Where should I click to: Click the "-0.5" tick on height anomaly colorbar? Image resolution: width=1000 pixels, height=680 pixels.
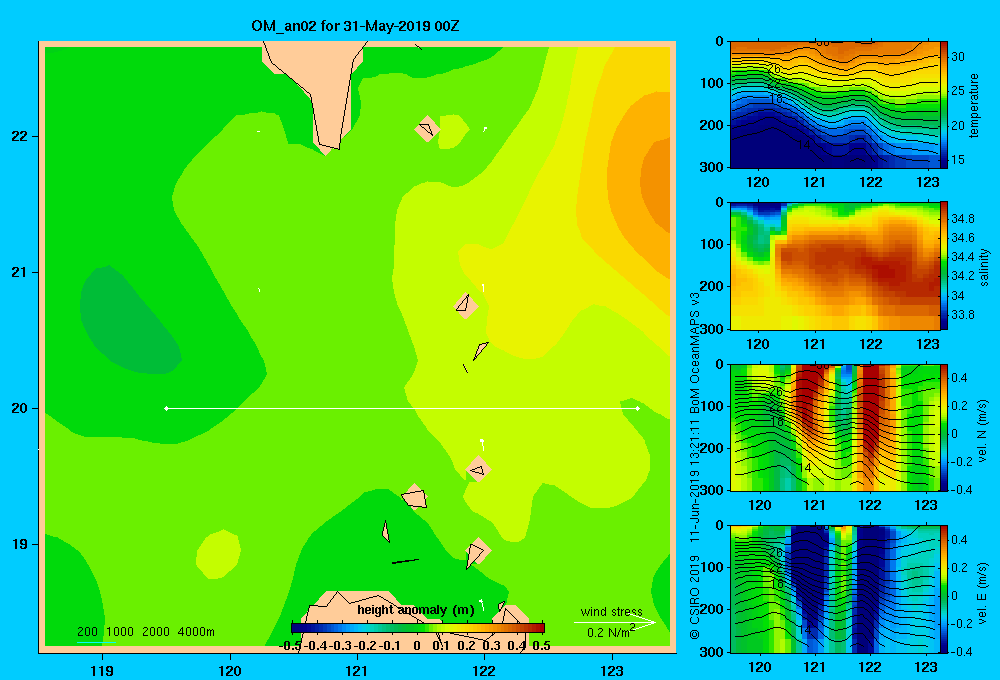pos(290,646)
